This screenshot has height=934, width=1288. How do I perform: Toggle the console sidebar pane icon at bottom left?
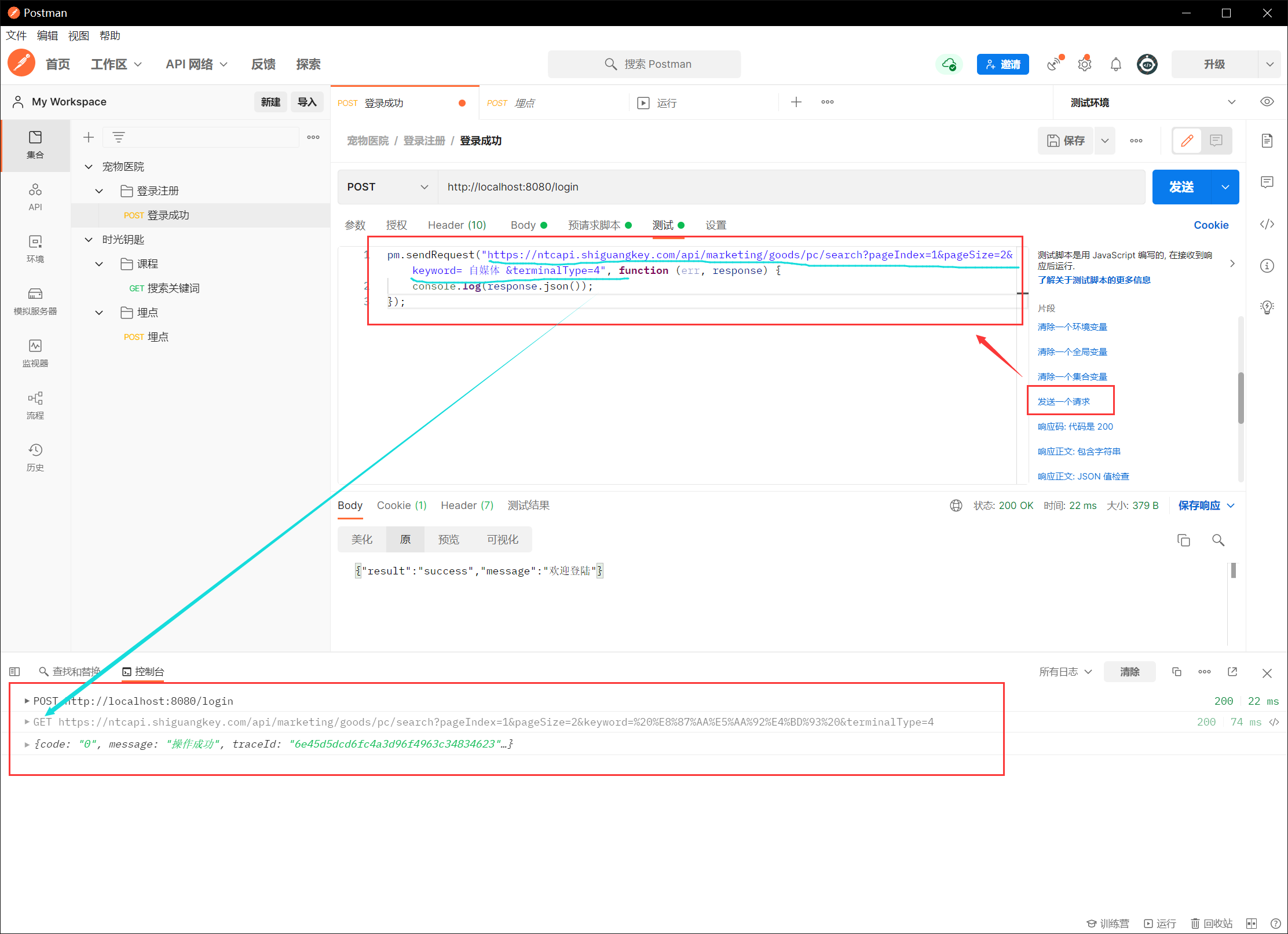click(x=15, y=672)
